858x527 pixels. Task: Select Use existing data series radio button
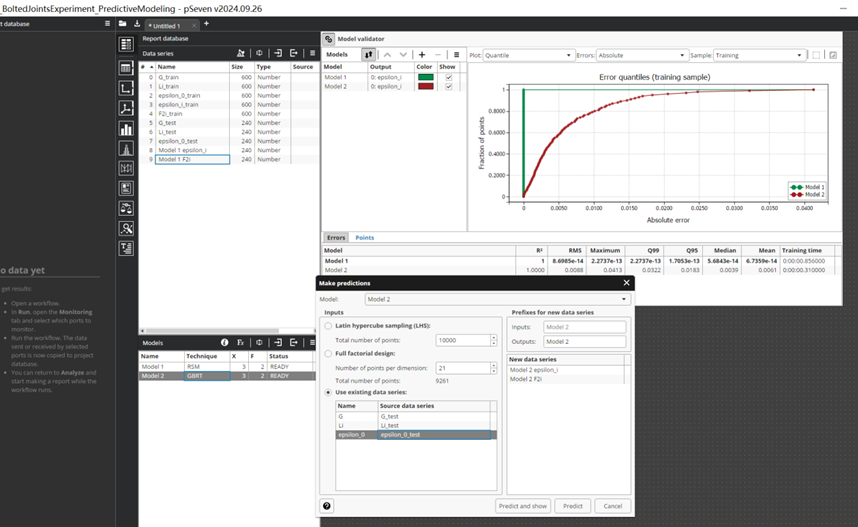[x=328, y=392]
